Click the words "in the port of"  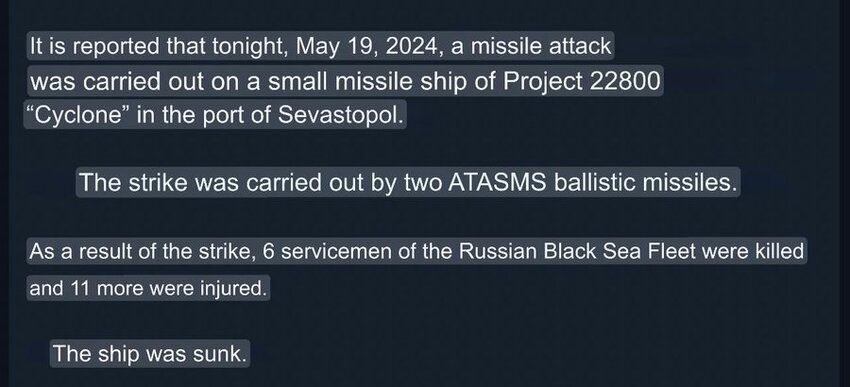tap(203, 115)
